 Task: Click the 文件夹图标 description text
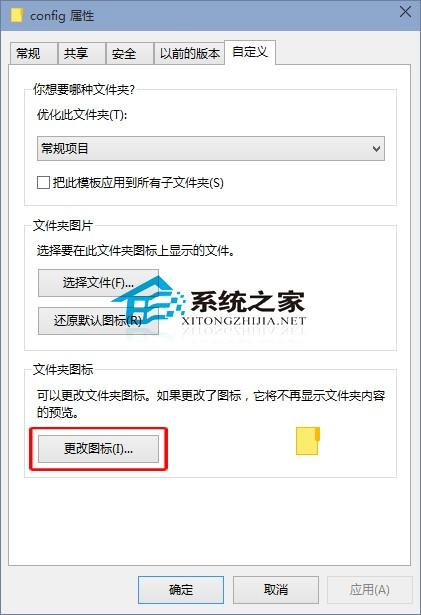(211, 404)
